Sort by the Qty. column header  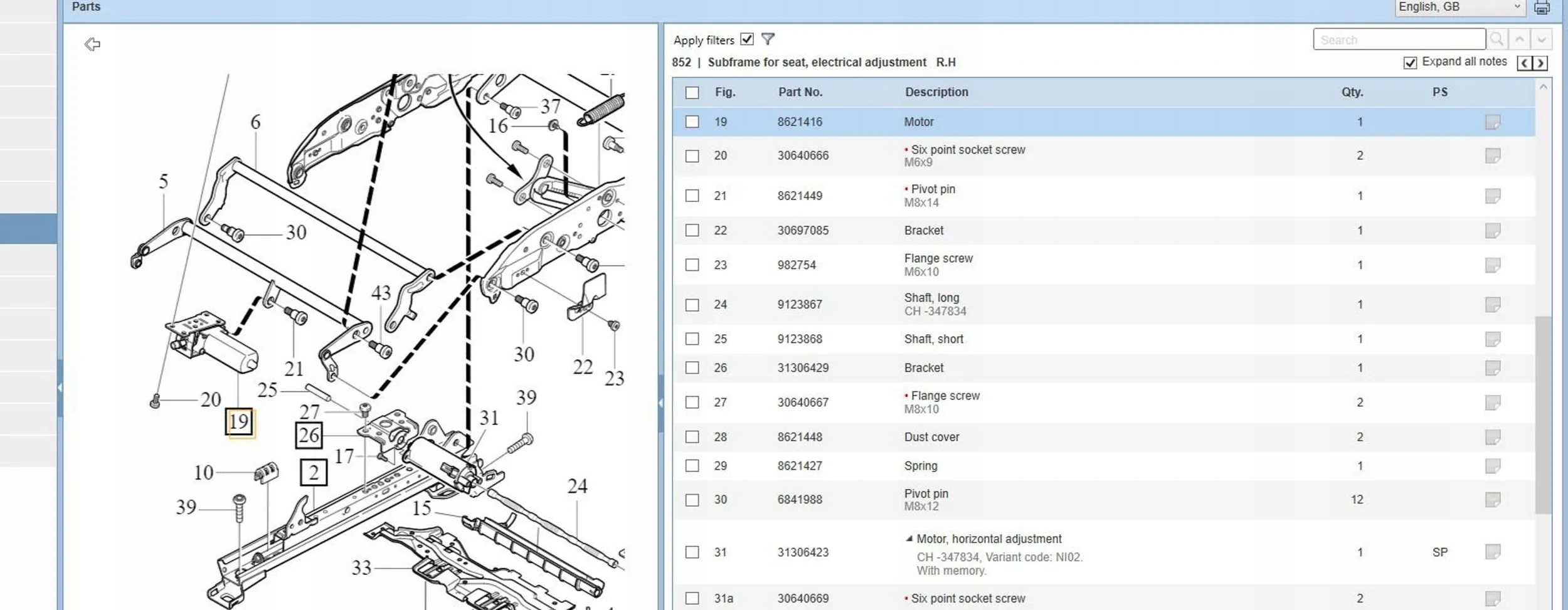coord(1352,92)
